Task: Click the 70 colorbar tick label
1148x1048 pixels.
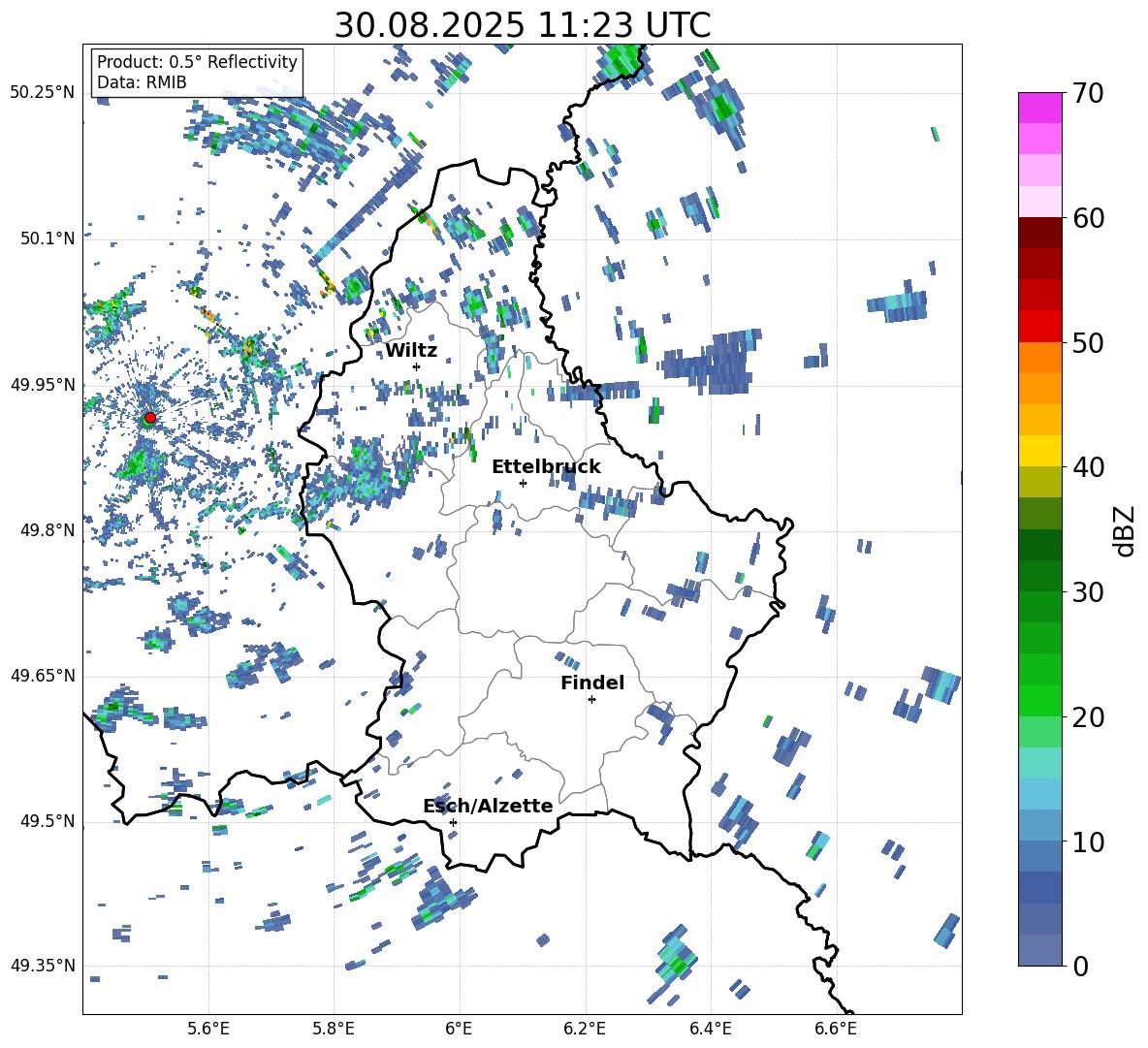Action: click(1088, 93)
